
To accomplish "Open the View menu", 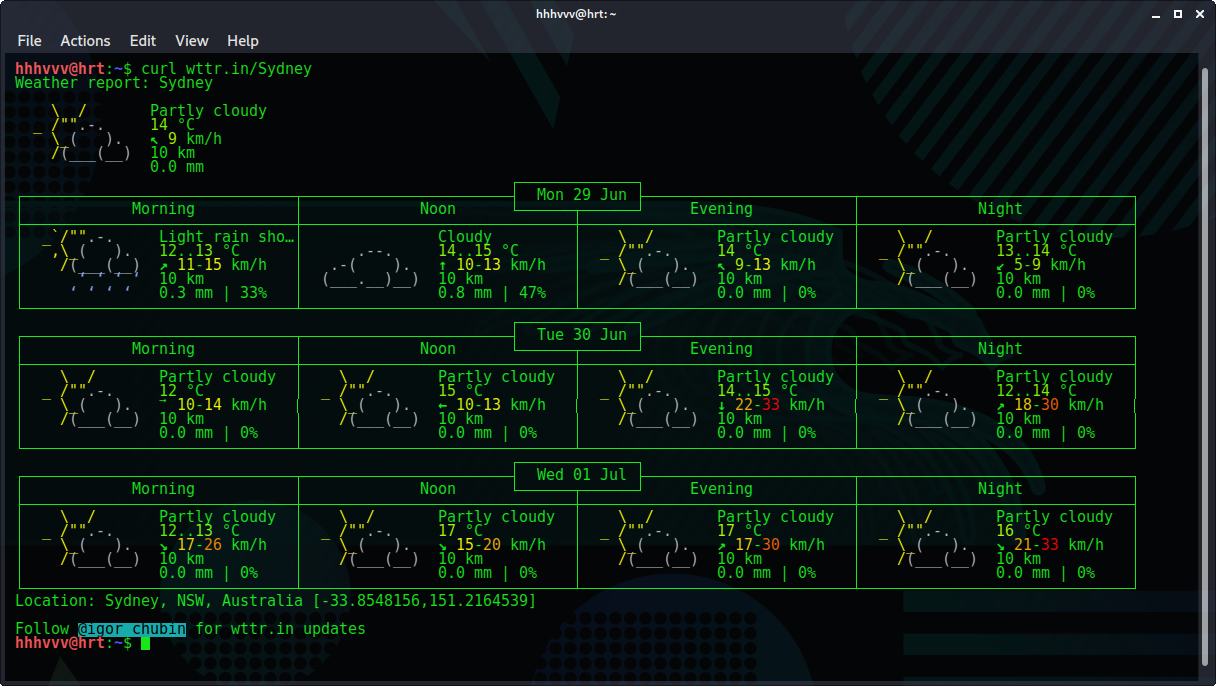I will 192,41.
